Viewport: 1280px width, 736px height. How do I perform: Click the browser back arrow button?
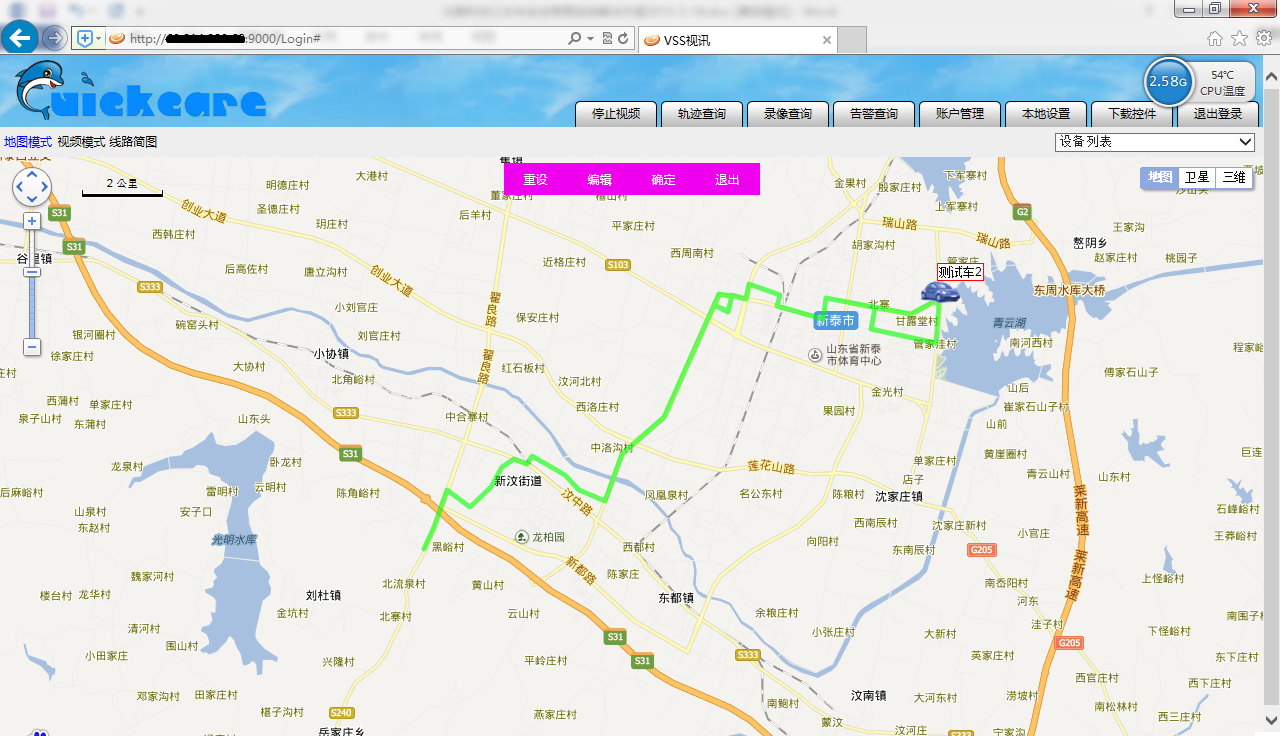[x=20, y=38]
